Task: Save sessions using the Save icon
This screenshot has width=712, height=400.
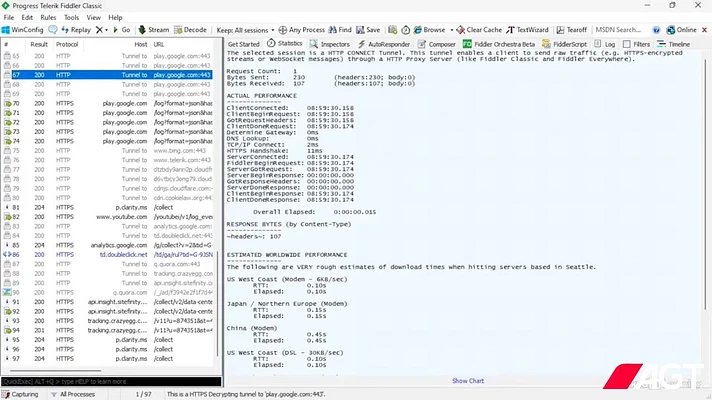Action: point(368,30)
